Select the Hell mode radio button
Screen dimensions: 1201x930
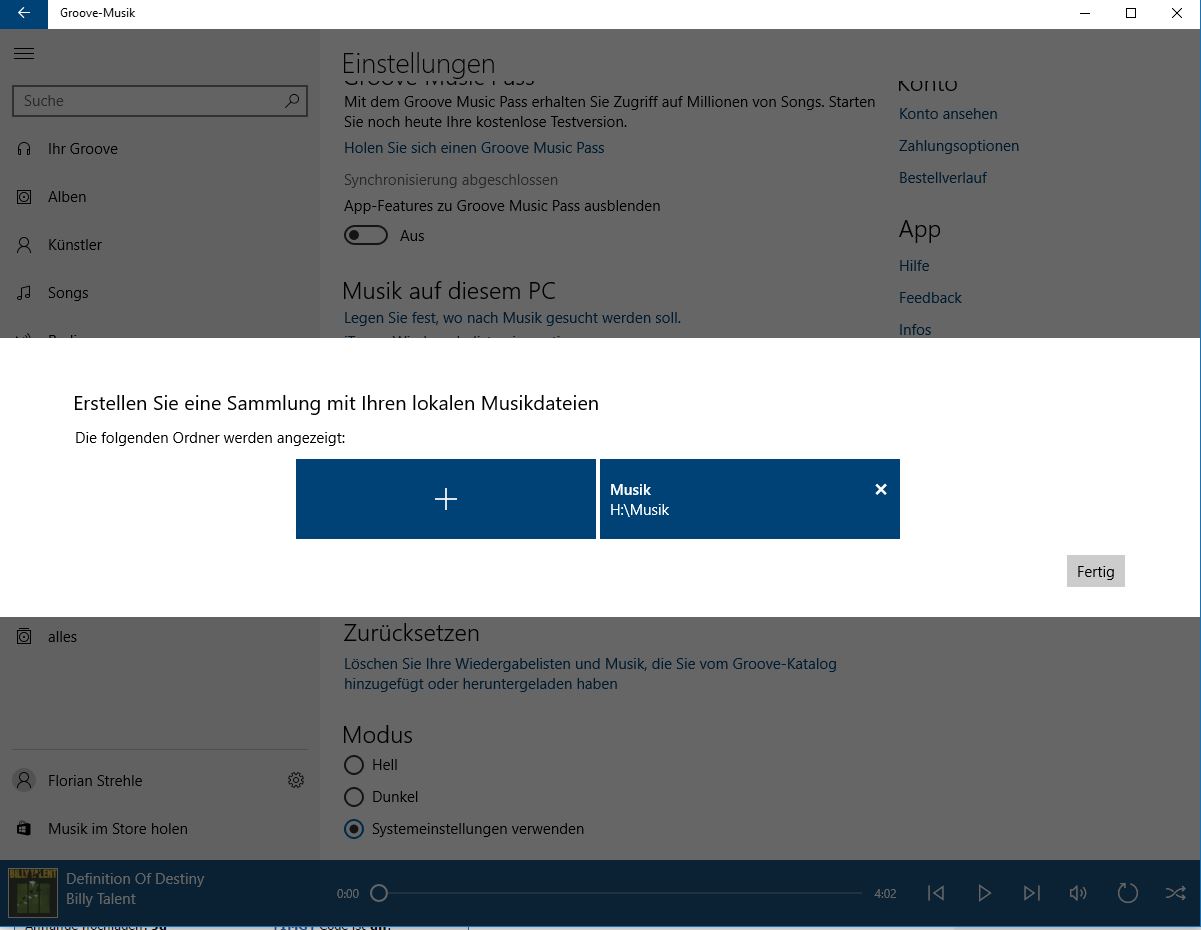354,765
